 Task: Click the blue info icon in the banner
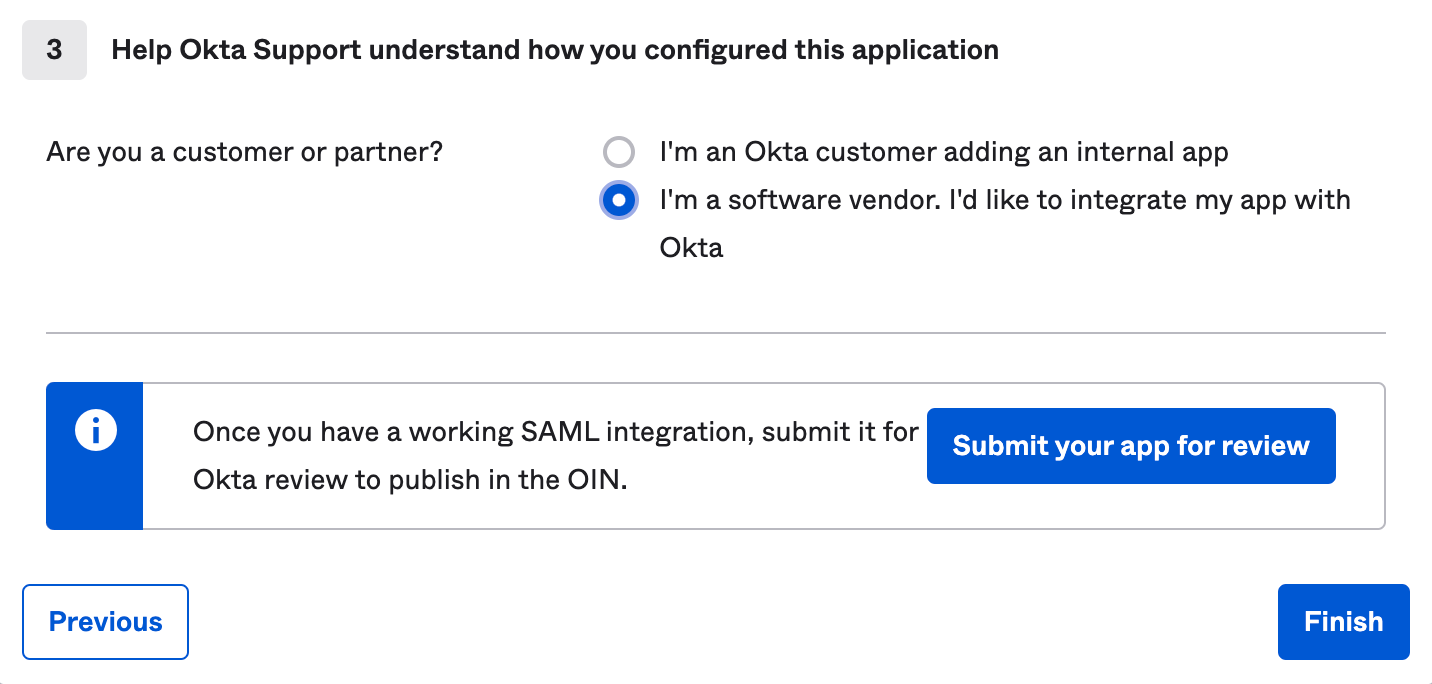point(93,430)
